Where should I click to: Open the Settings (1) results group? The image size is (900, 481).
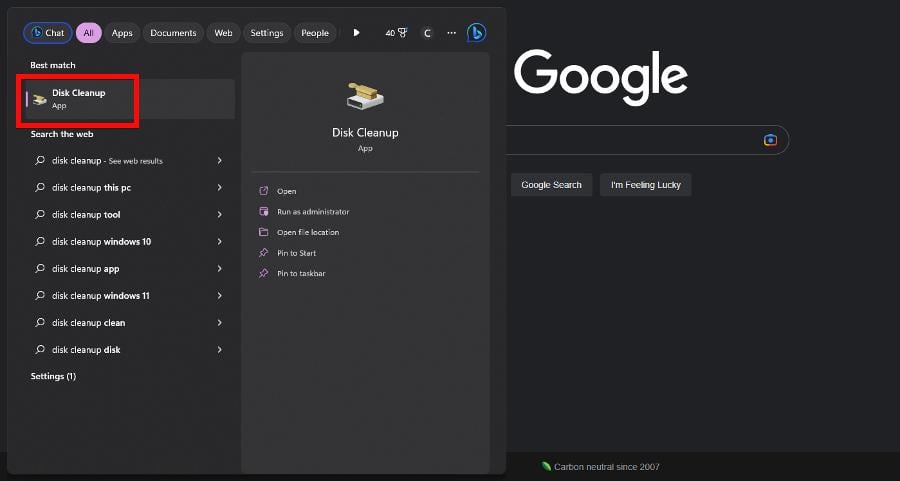click(x=53, y=377)
